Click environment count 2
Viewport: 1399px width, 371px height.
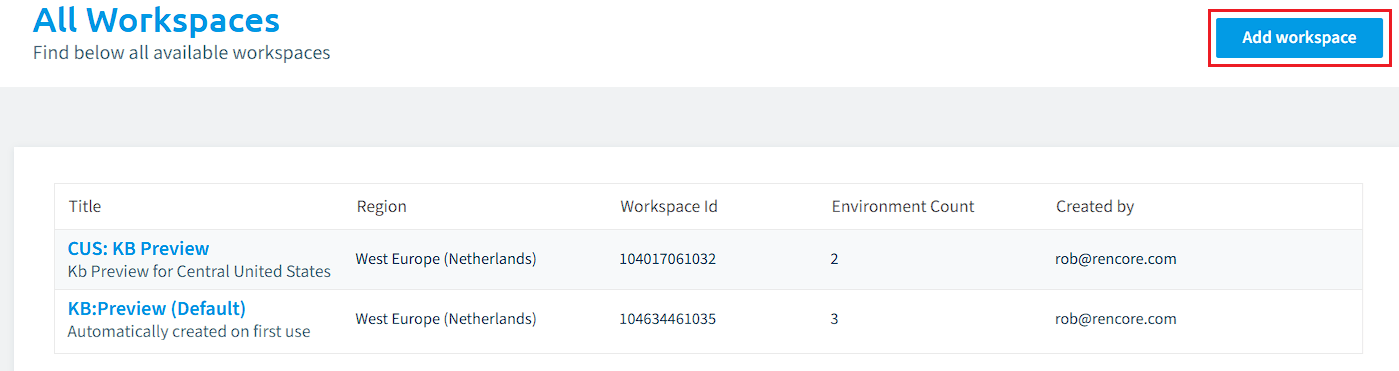834,259
